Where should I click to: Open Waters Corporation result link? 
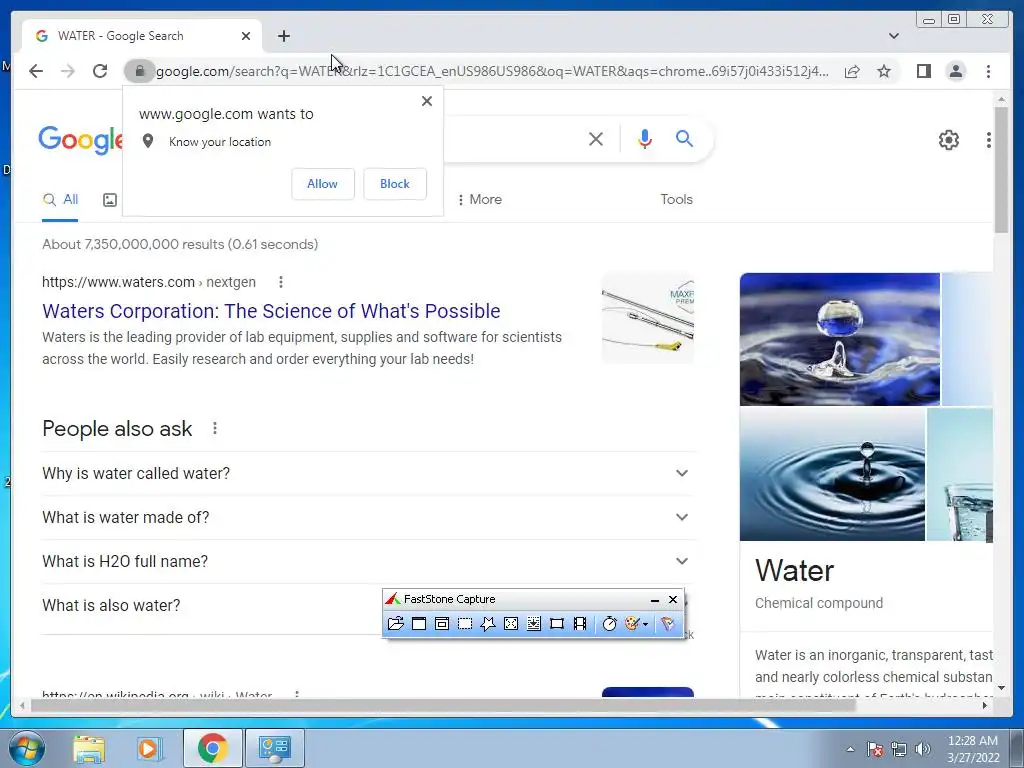[271, 311]
